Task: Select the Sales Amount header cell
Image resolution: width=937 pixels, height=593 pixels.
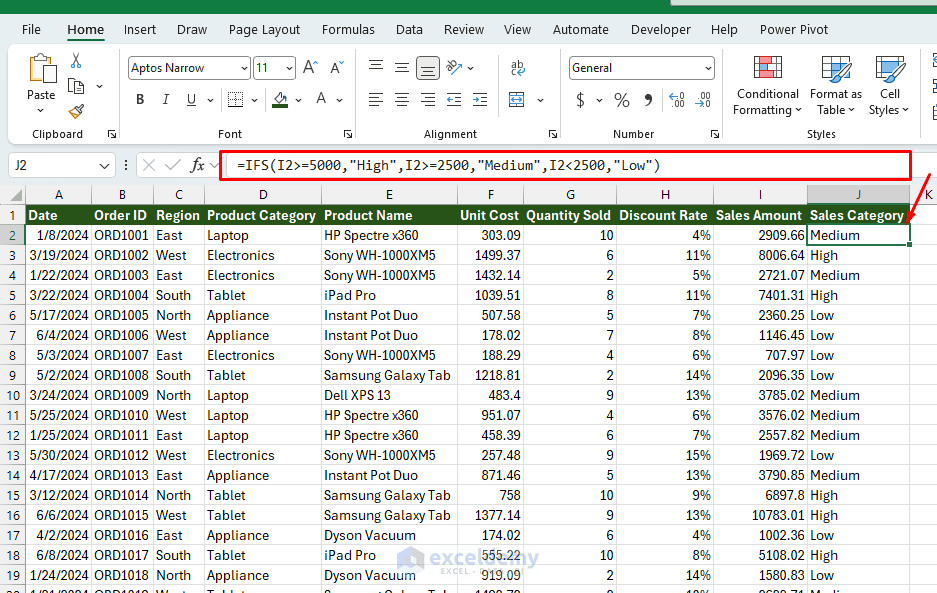Action: [760, 215]
